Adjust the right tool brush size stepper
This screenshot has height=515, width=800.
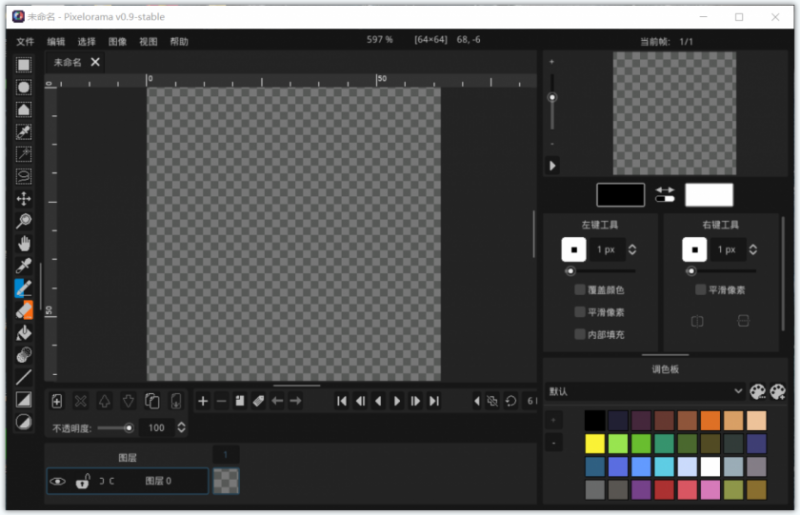[753, 250]
